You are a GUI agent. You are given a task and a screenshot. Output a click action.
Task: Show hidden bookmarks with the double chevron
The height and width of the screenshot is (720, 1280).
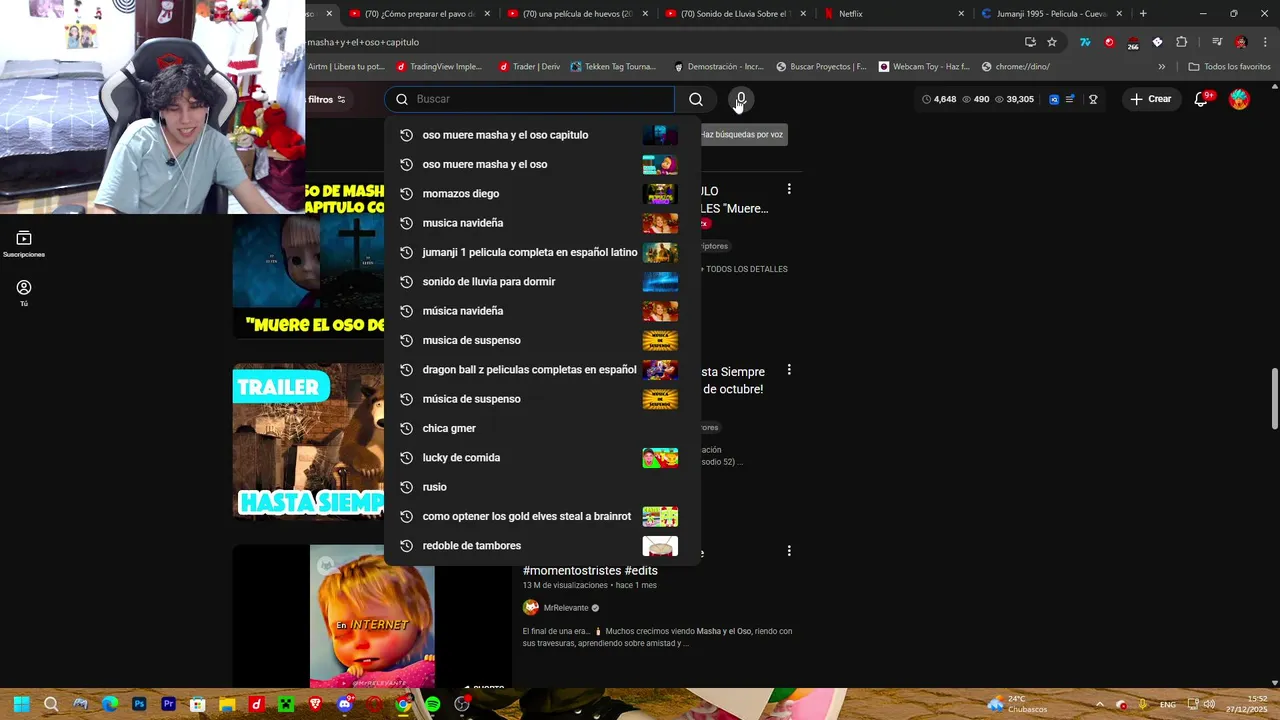(x=1161, y=66)
